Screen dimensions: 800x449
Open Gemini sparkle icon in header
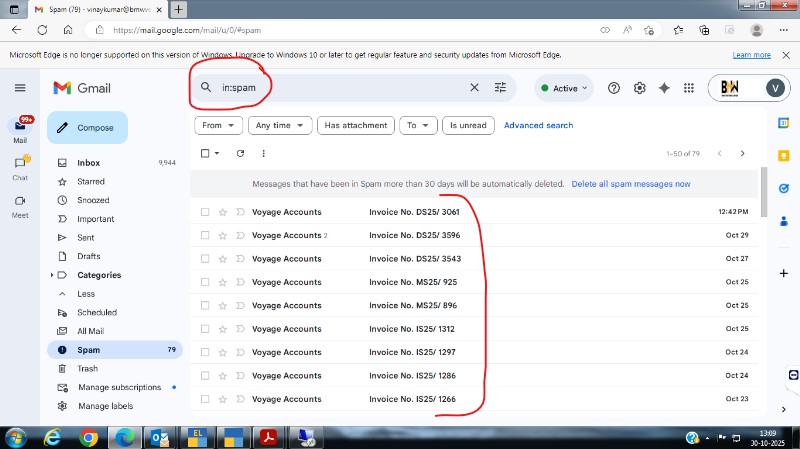pos(664,88)
